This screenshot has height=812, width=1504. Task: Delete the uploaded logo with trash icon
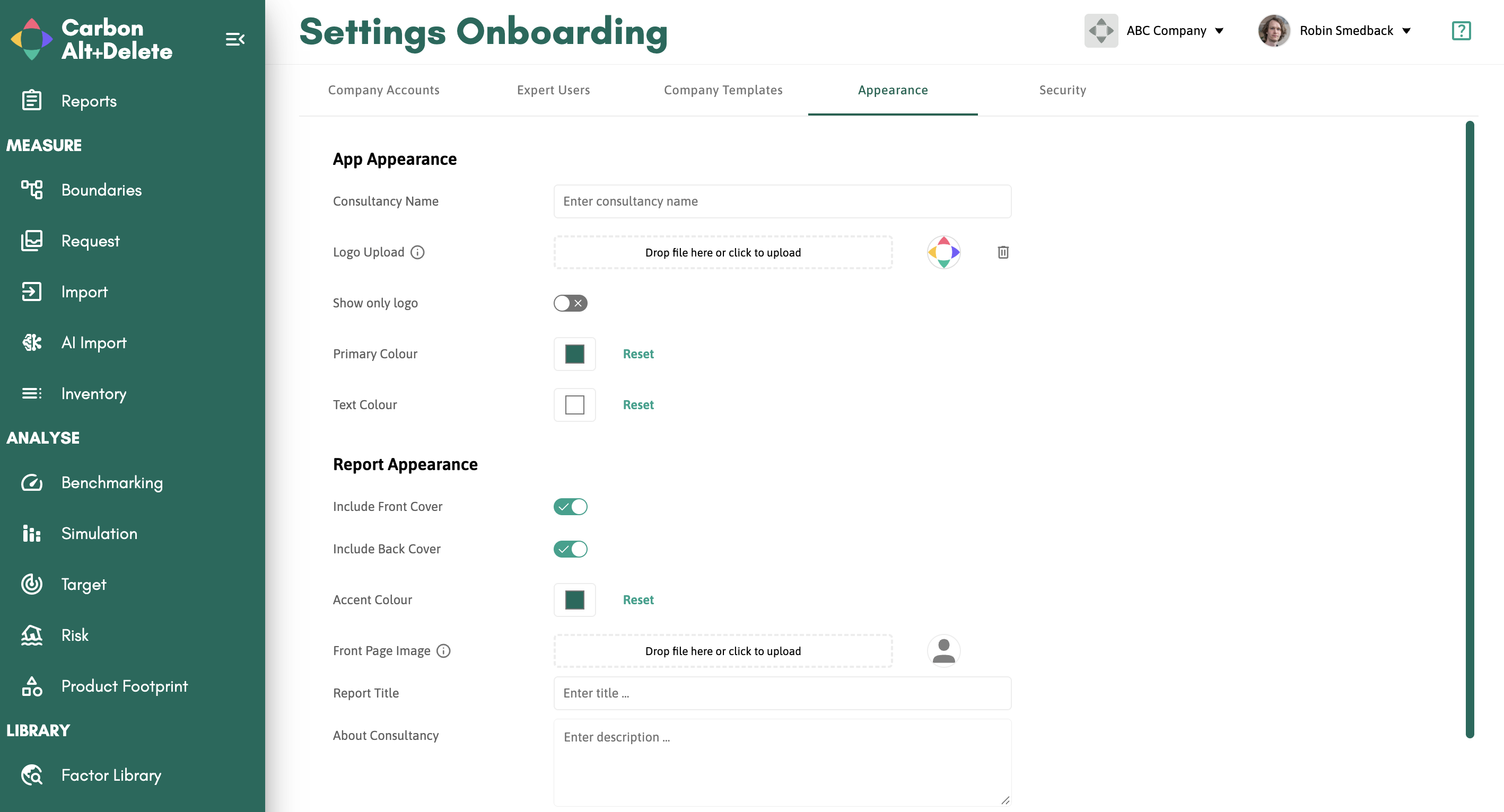click(1002, 252)
